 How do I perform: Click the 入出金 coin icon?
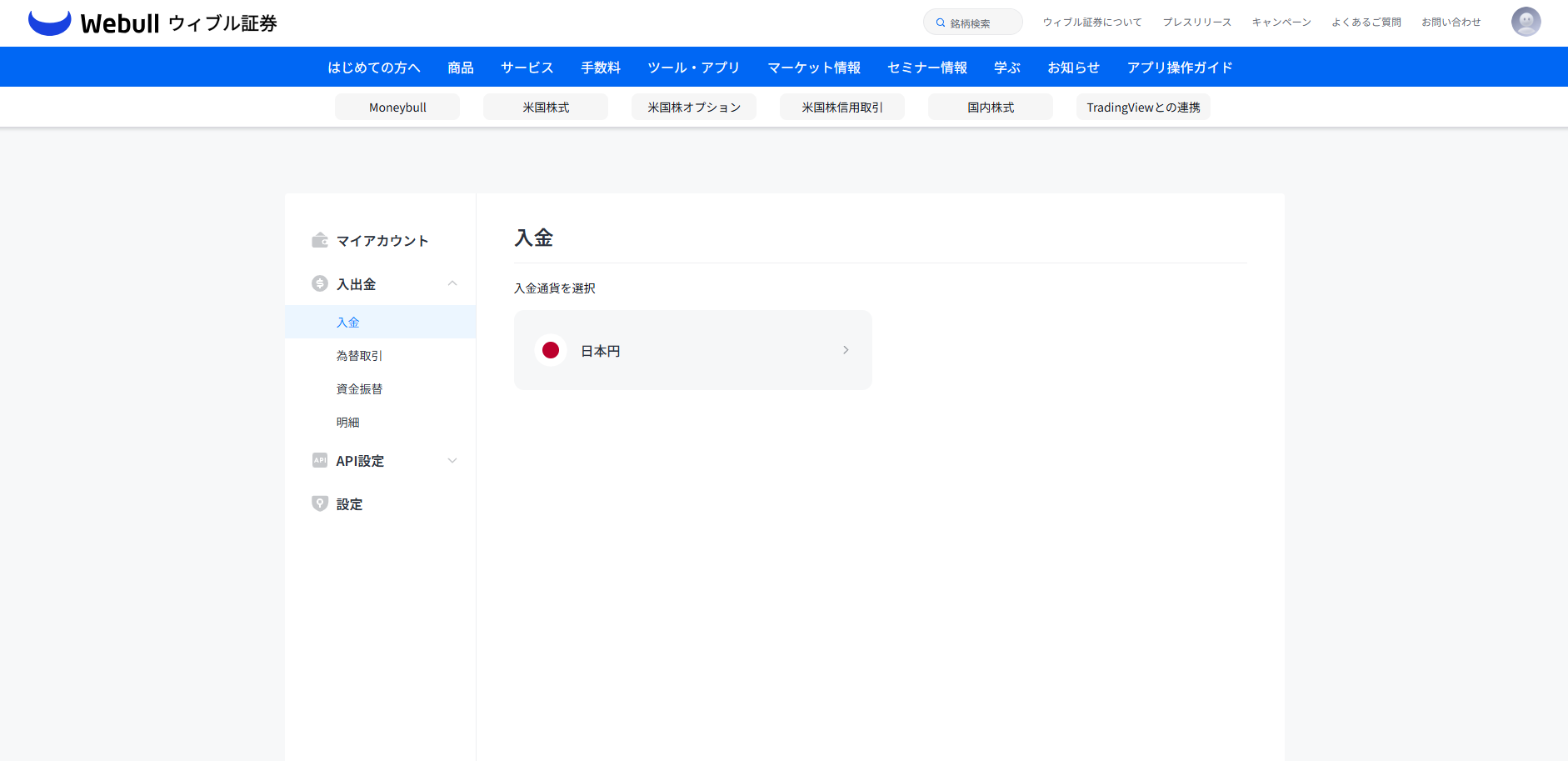coord(320,284)
